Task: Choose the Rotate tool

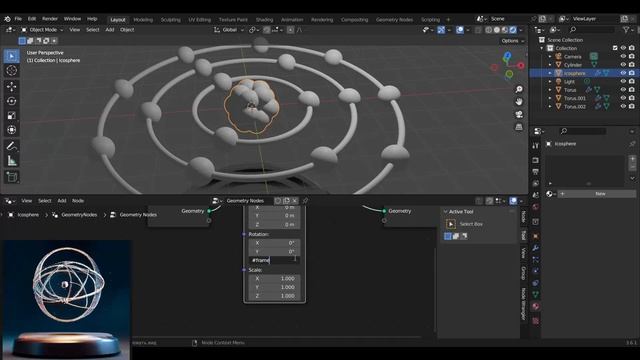Action: 11,101
